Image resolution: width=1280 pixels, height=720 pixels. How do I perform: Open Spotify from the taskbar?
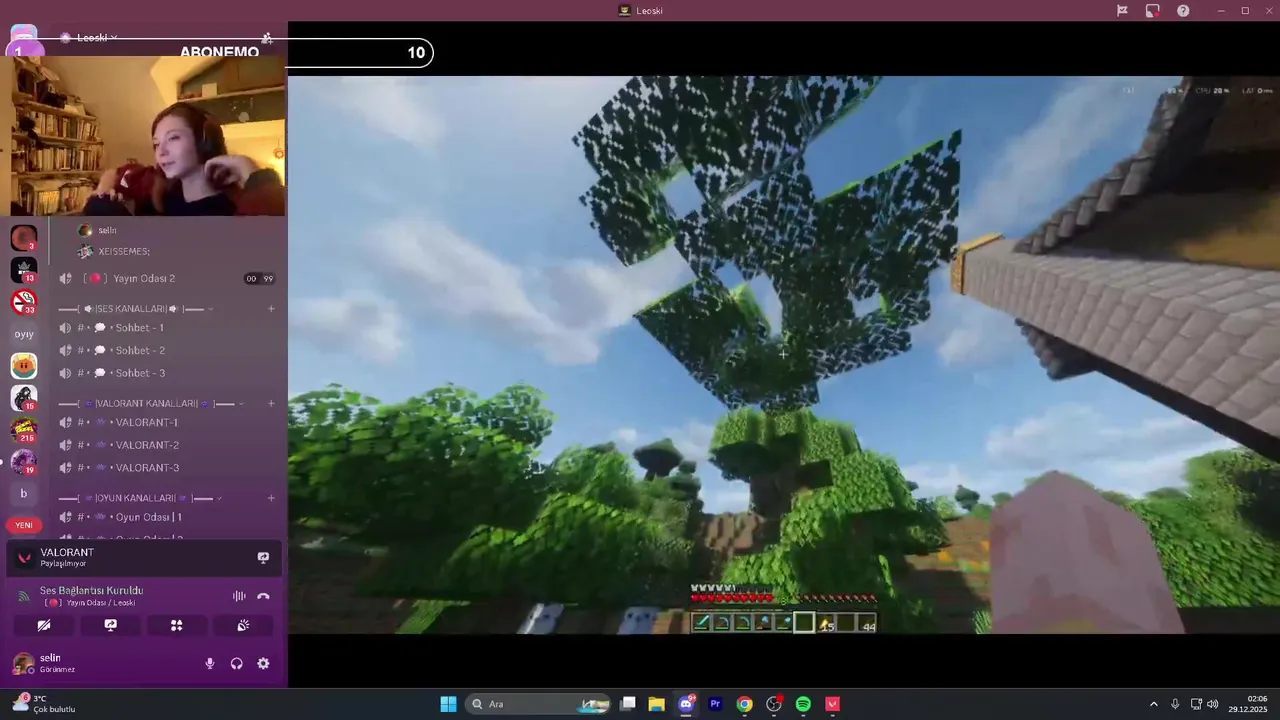point(803,704)
